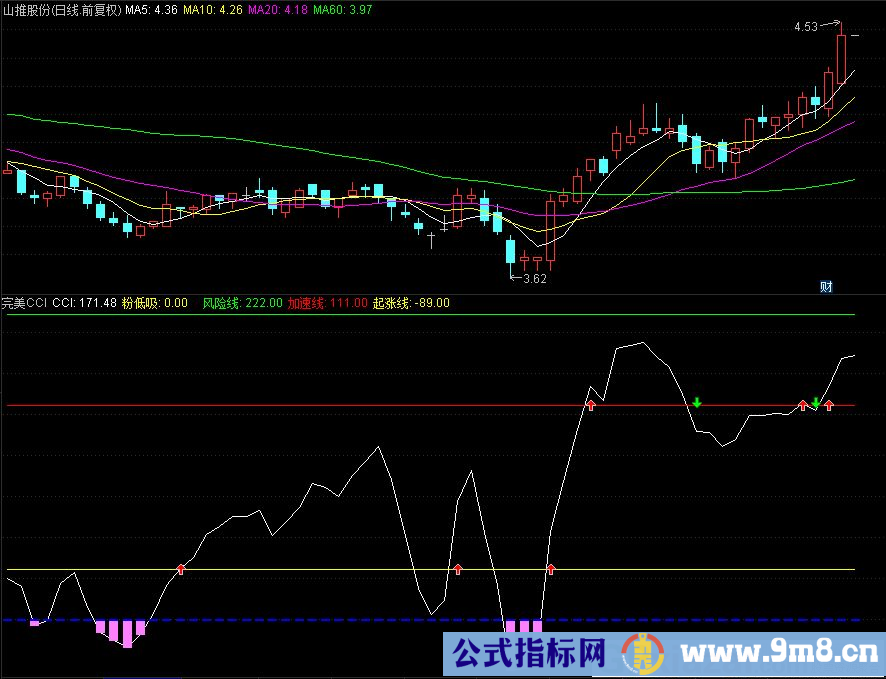Click the first red up arrow on the yellow line
Image resolution: width=886 pixels, height=679 pixels.
181,569
